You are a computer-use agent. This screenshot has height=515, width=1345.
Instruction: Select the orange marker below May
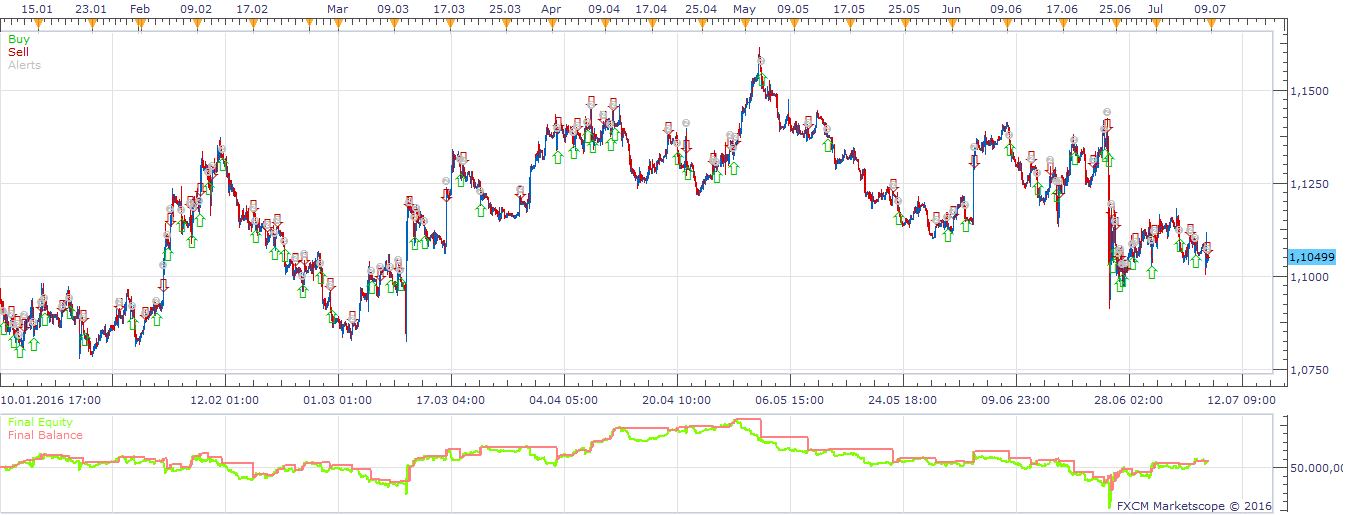[x=744, y=23]
